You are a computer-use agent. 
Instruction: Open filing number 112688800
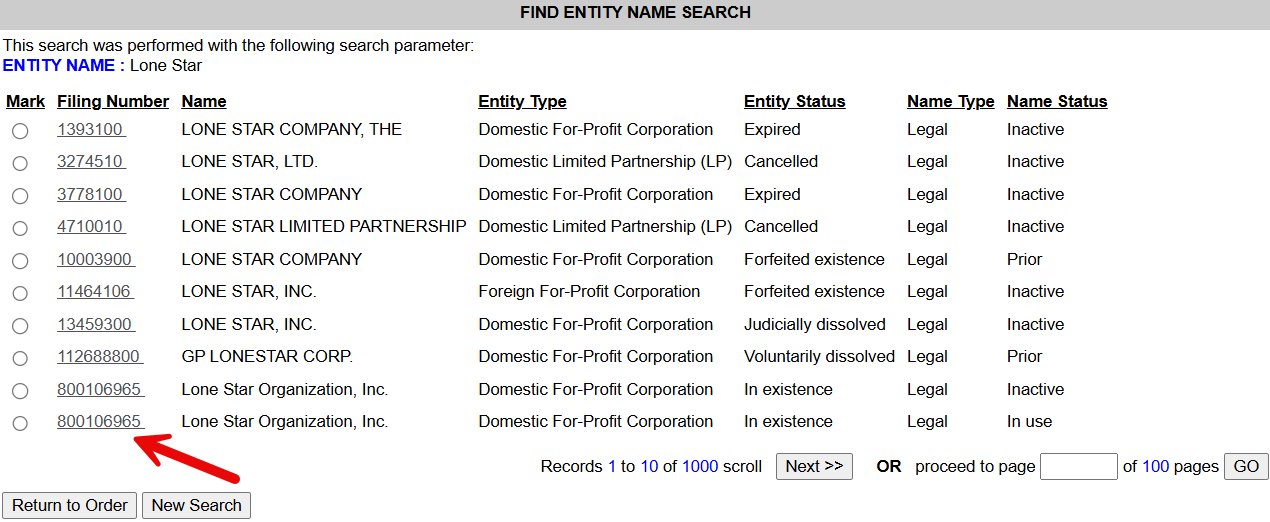coord(100,357)
